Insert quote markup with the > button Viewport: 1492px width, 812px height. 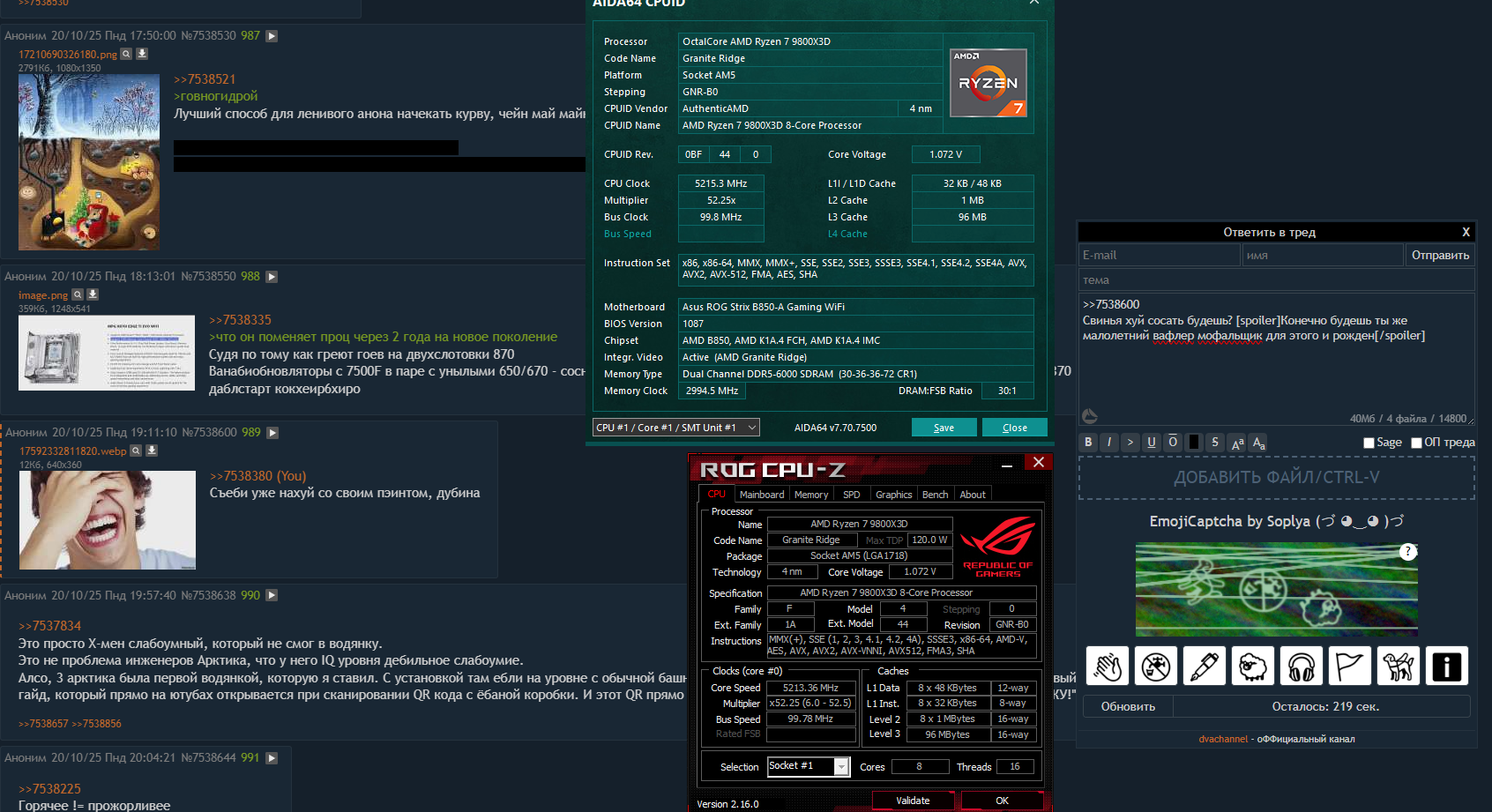pos(1130,443)
